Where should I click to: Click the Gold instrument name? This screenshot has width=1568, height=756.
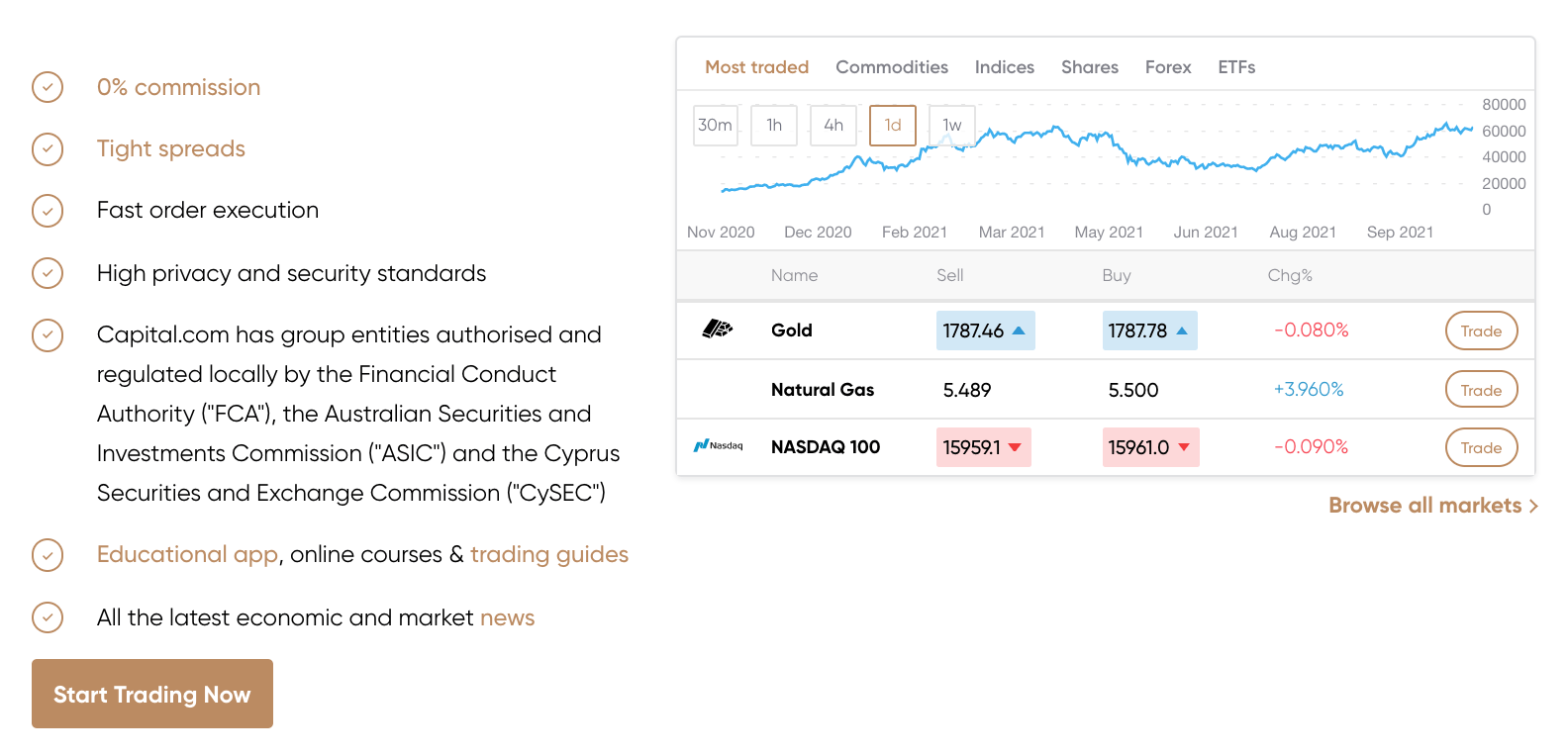point(792,331)
